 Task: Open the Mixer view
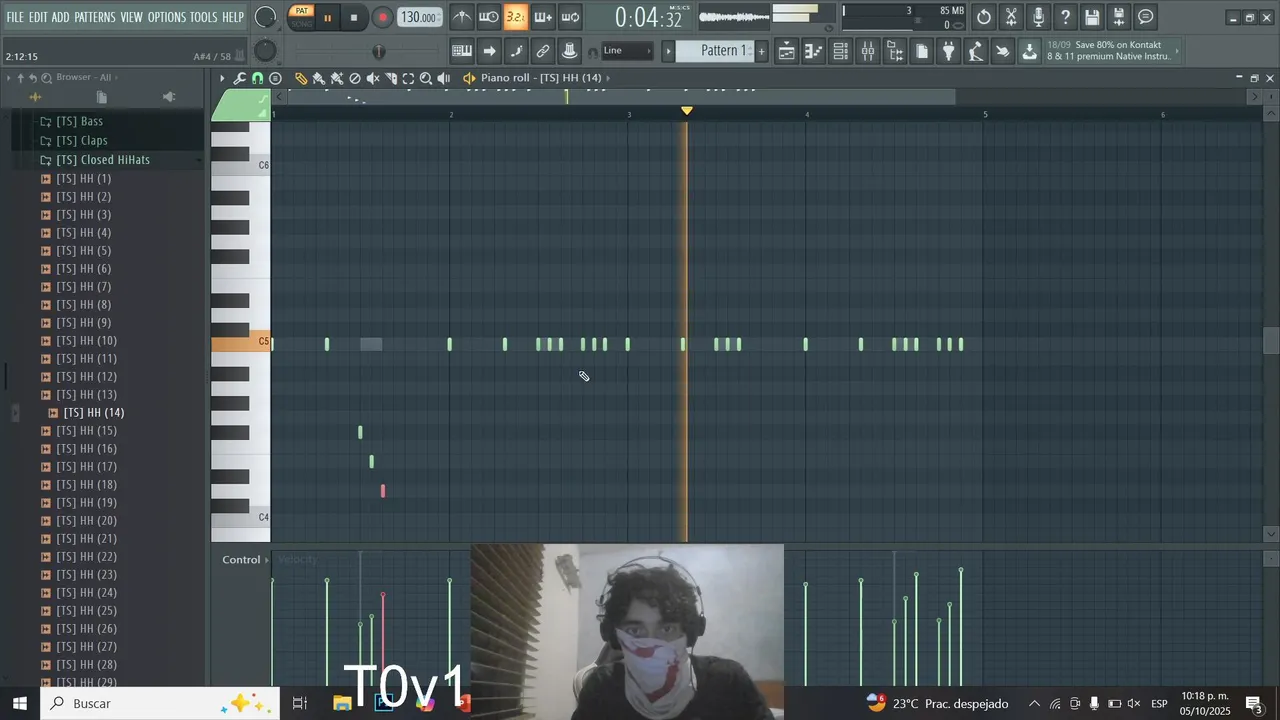[x=868, y=51]
